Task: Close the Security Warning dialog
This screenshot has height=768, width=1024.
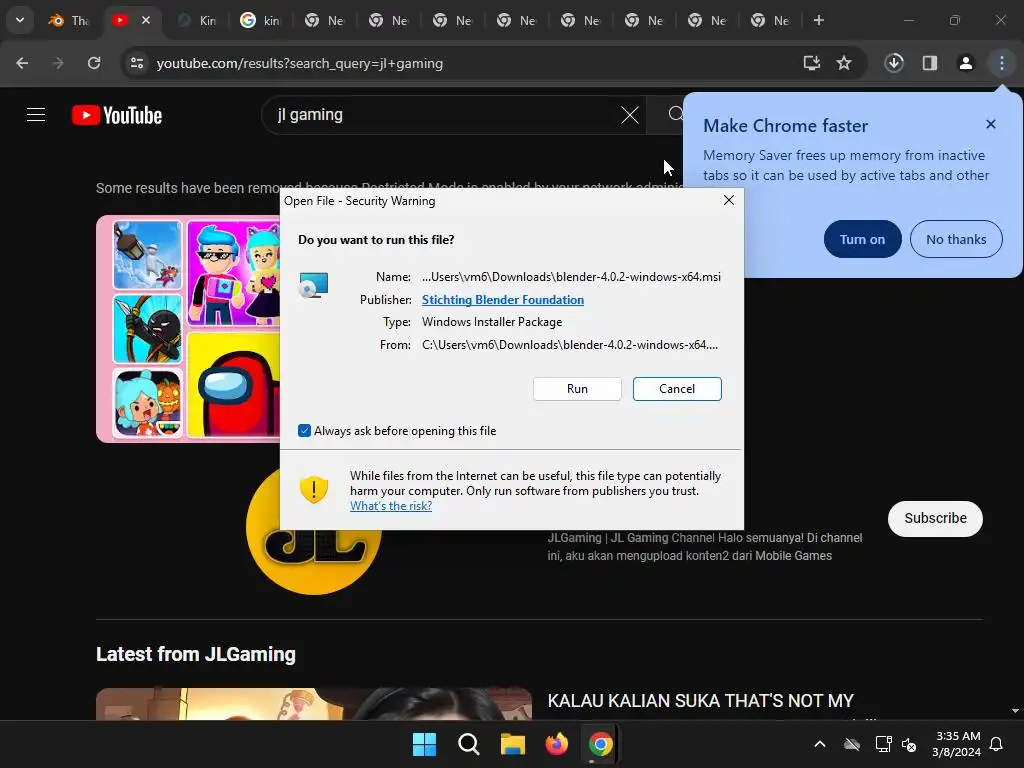Action: pyautogui.click(x=729, y=200)
